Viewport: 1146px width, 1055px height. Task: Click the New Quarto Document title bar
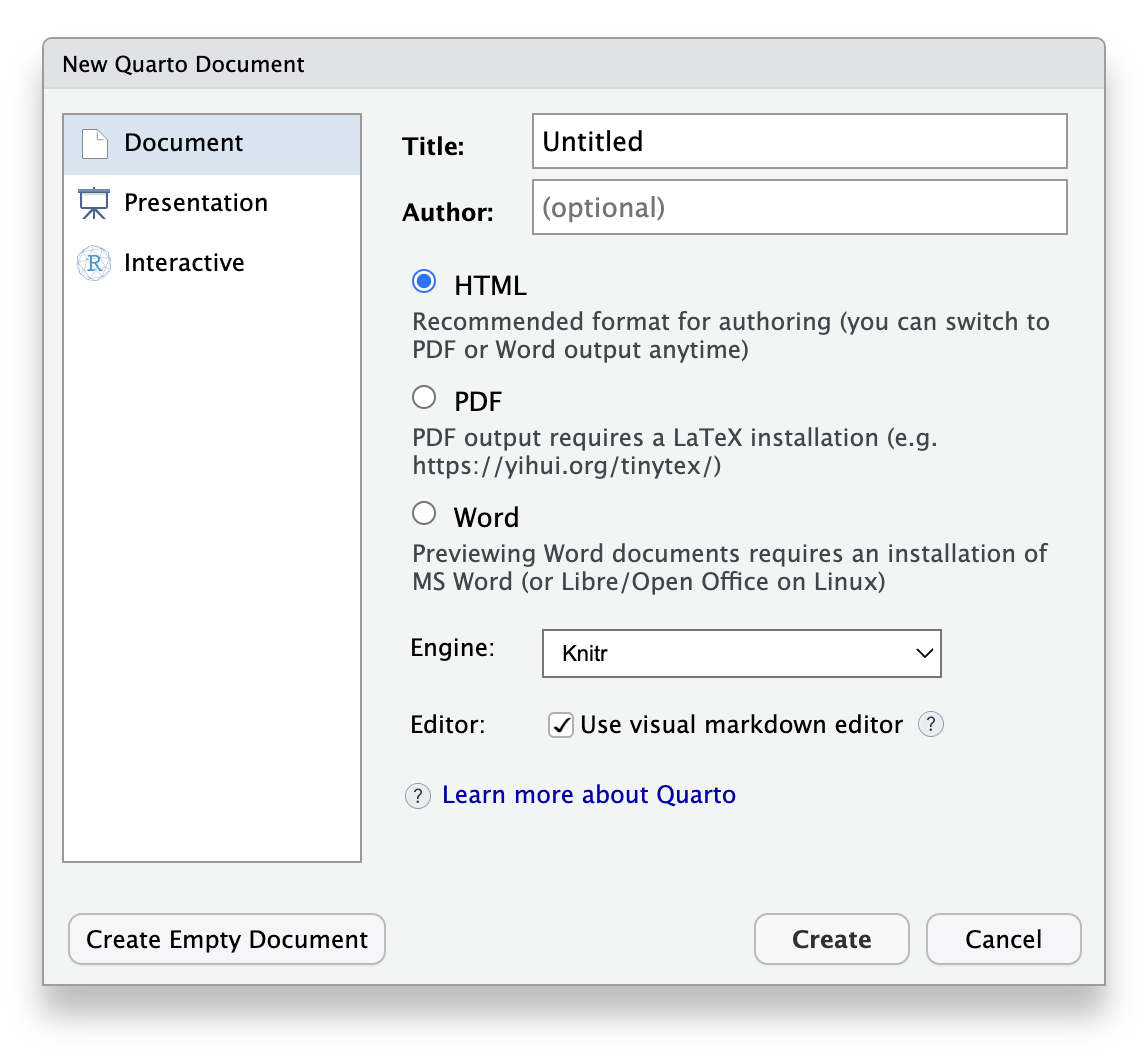point(574,64)
